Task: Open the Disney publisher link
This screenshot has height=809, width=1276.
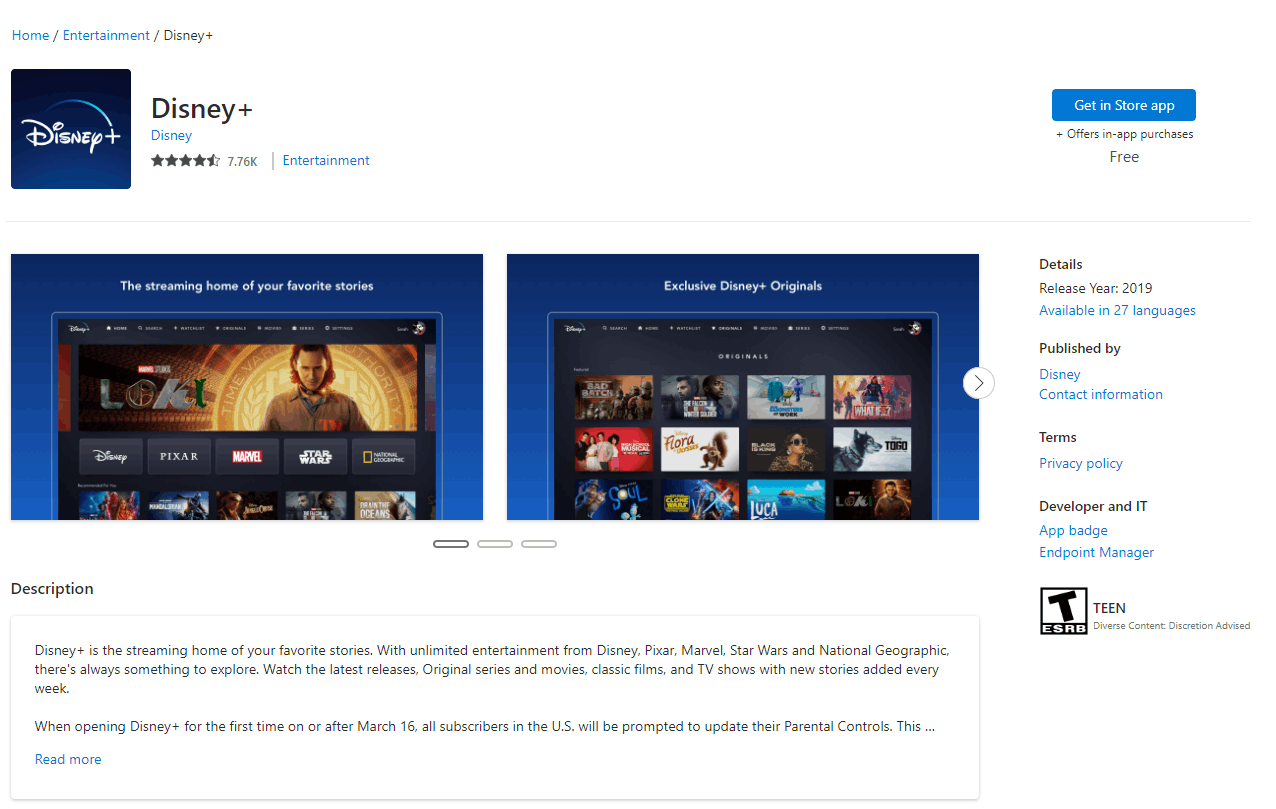Action: coord(1059,373)
